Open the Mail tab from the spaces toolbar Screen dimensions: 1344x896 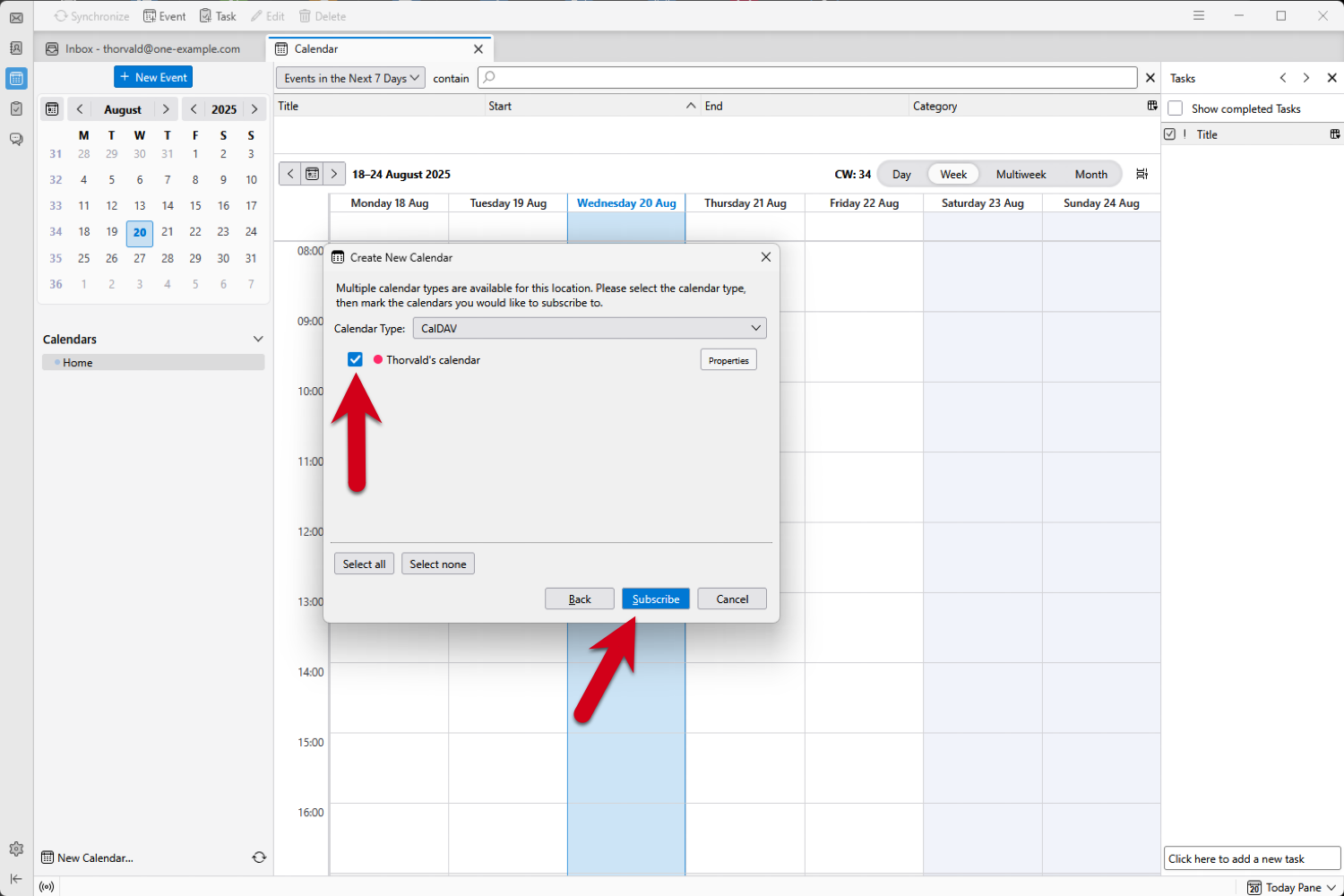tap(16, 18)
